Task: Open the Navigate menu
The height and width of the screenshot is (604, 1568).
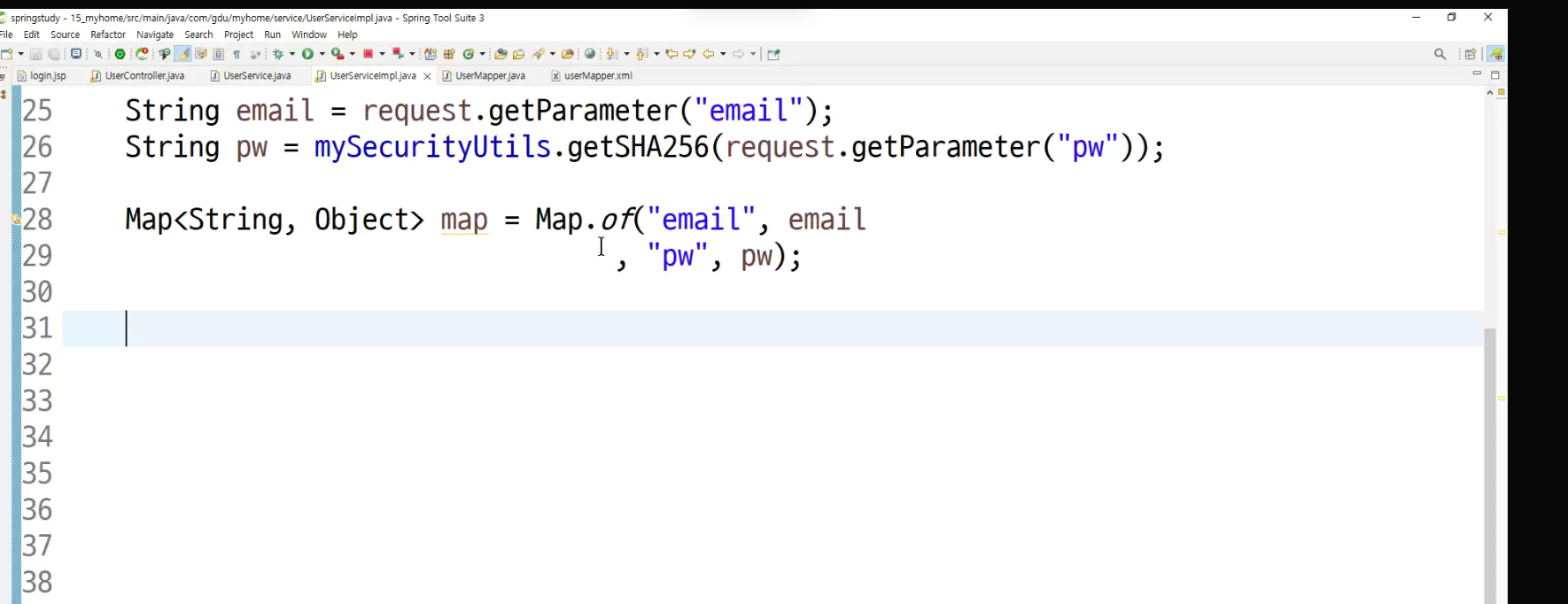Action: [x=155, y=35]
